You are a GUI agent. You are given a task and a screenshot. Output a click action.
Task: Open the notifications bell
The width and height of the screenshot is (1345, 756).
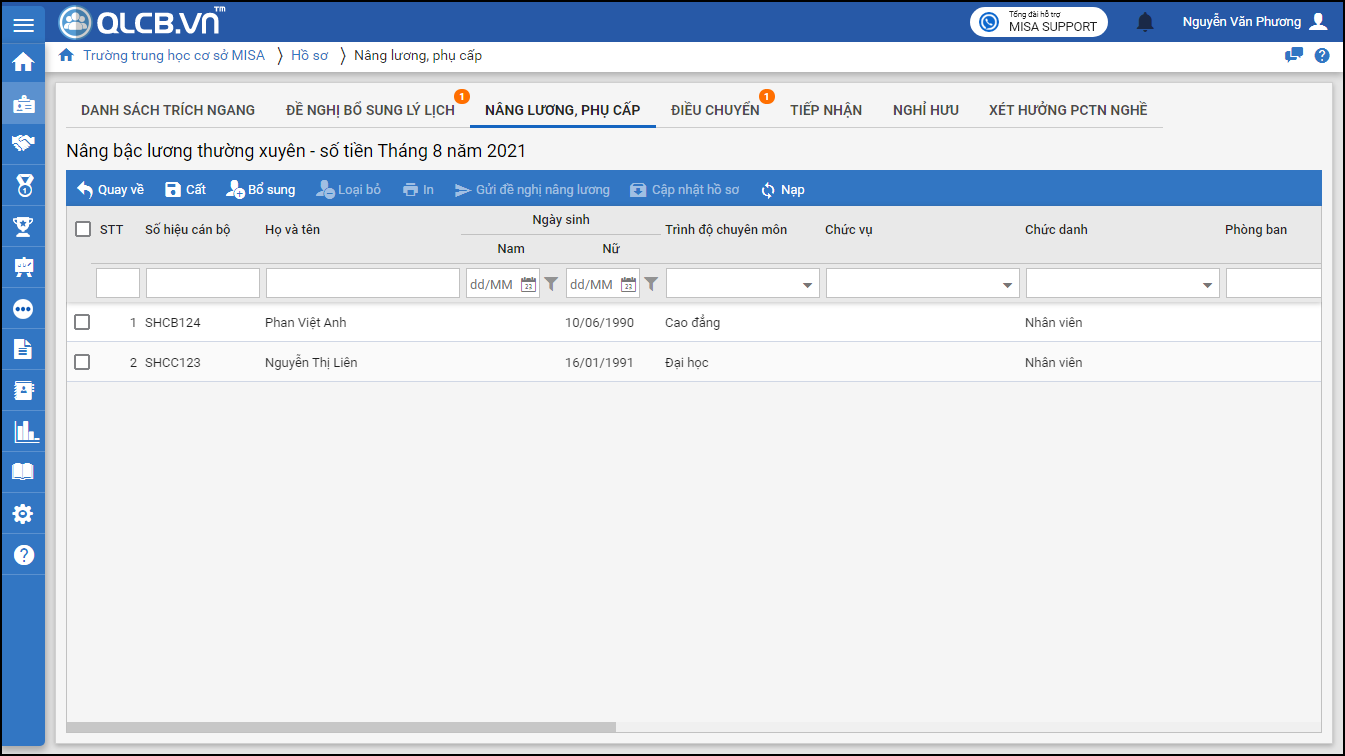[1145, 22]
